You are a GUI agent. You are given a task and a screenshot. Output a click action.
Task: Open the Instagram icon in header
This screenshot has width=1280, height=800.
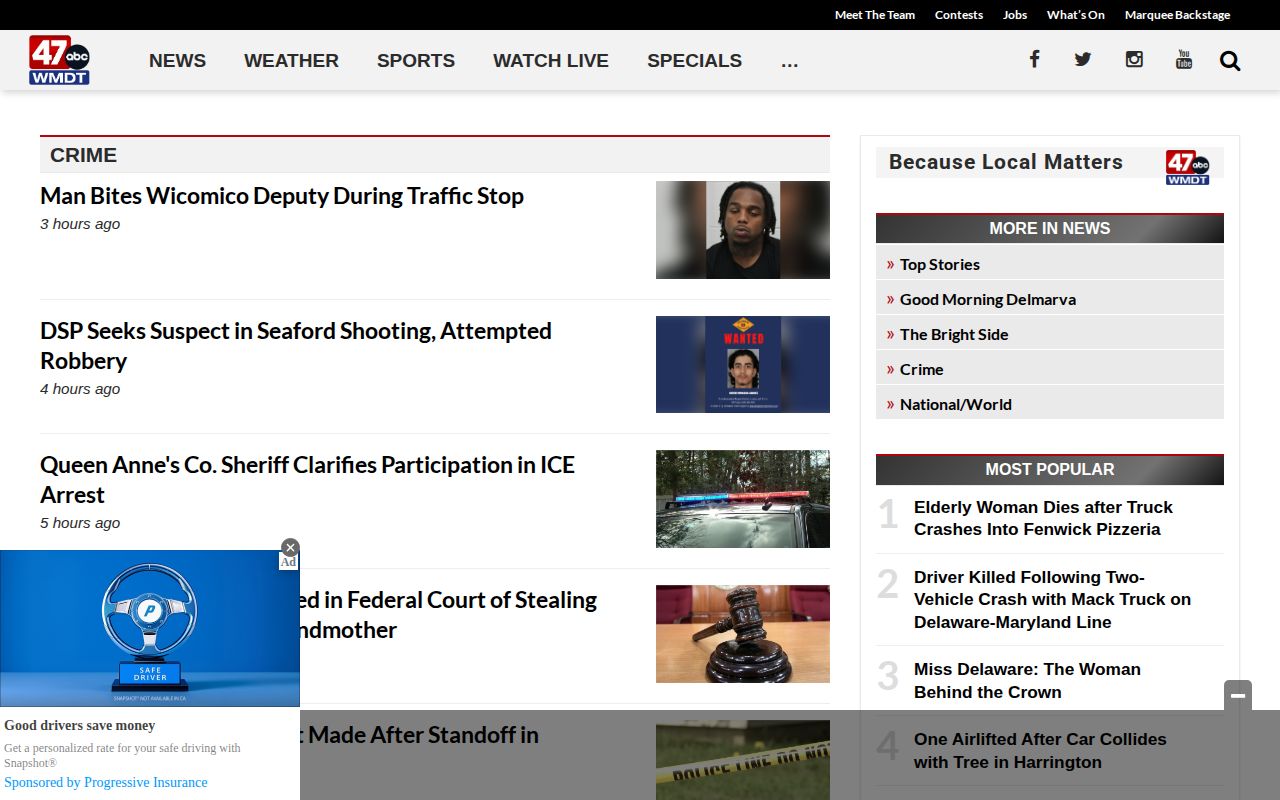(x=1134, y=59)
